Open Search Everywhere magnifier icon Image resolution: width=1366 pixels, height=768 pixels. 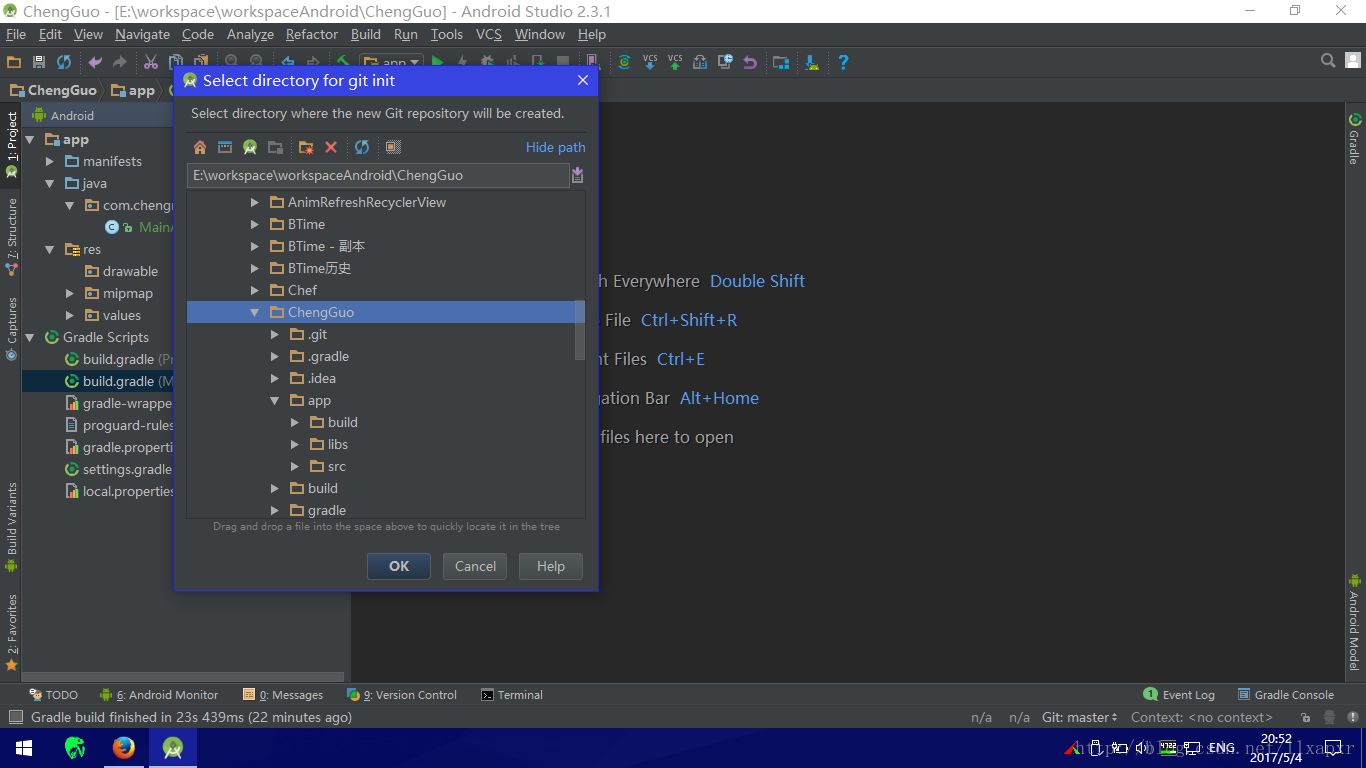pos(1328,61)
